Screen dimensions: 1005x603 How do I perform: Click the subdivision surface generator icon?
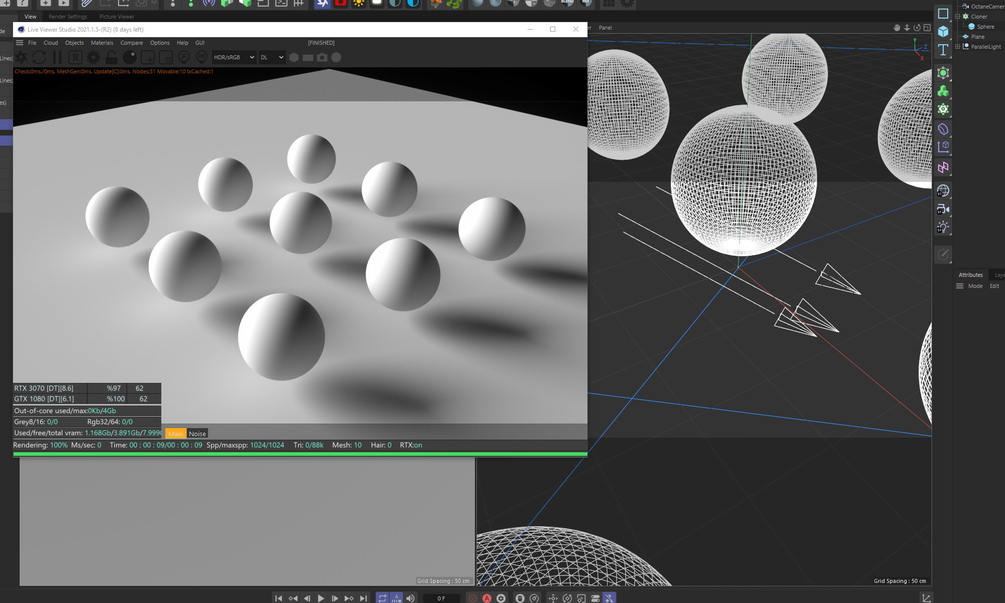point(943,73)
